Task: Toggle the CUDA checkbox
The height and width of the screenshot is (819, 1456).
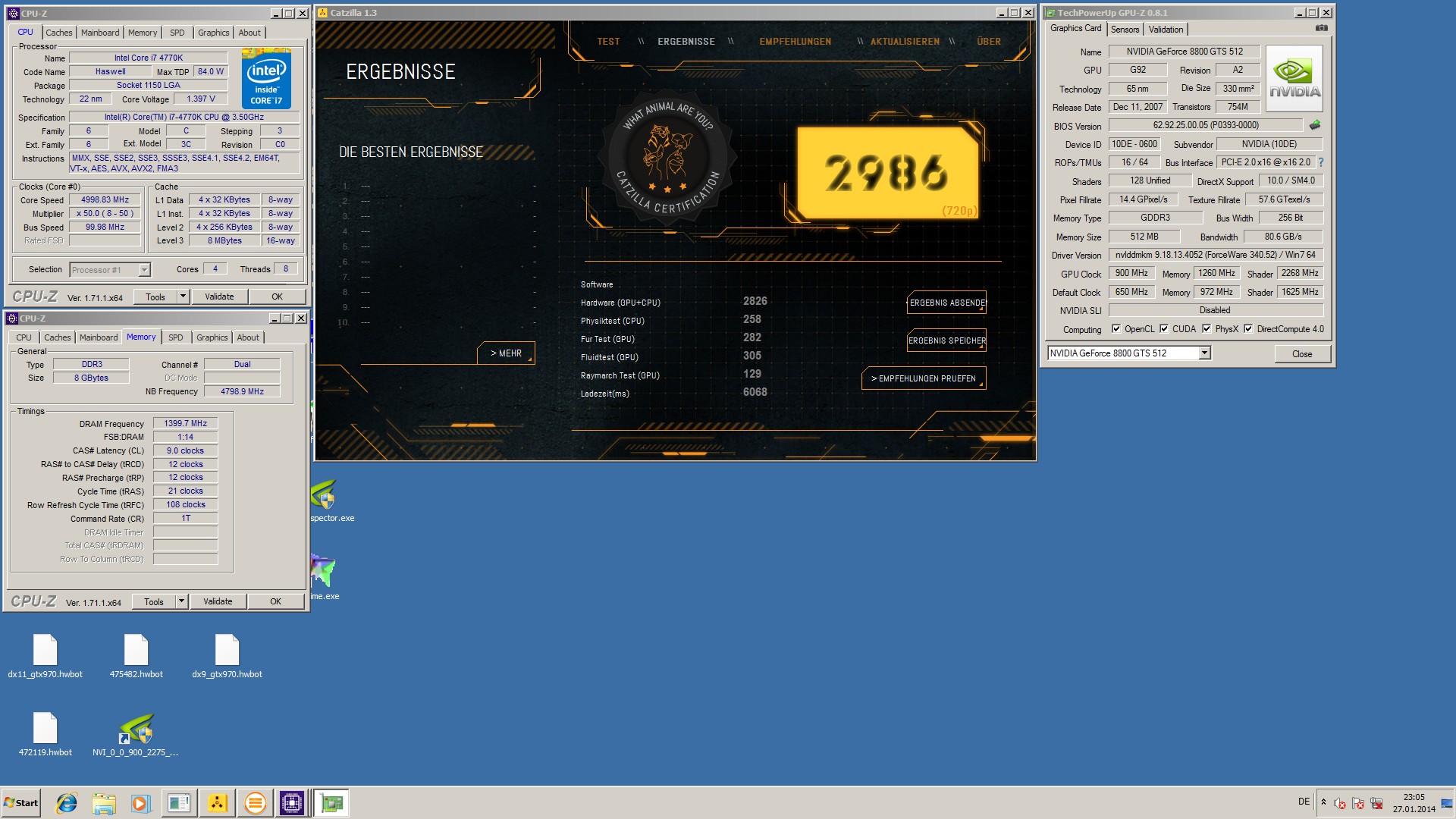Action: pos(1164,329)
